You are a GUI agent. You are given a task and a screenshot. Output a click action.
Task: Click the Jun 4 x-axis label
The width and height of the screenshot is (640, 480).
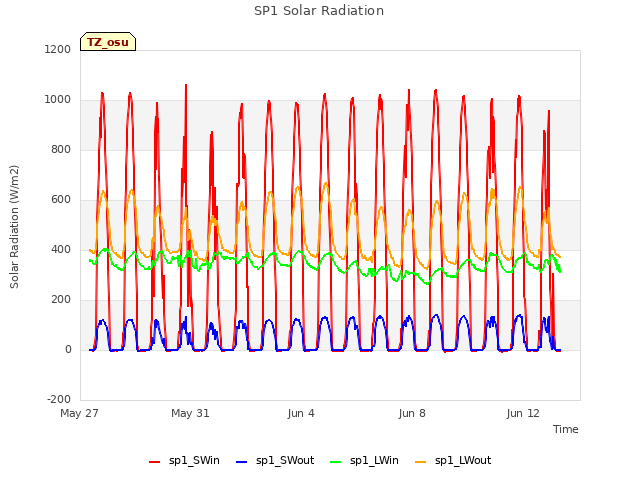click(x=301, y=413)
